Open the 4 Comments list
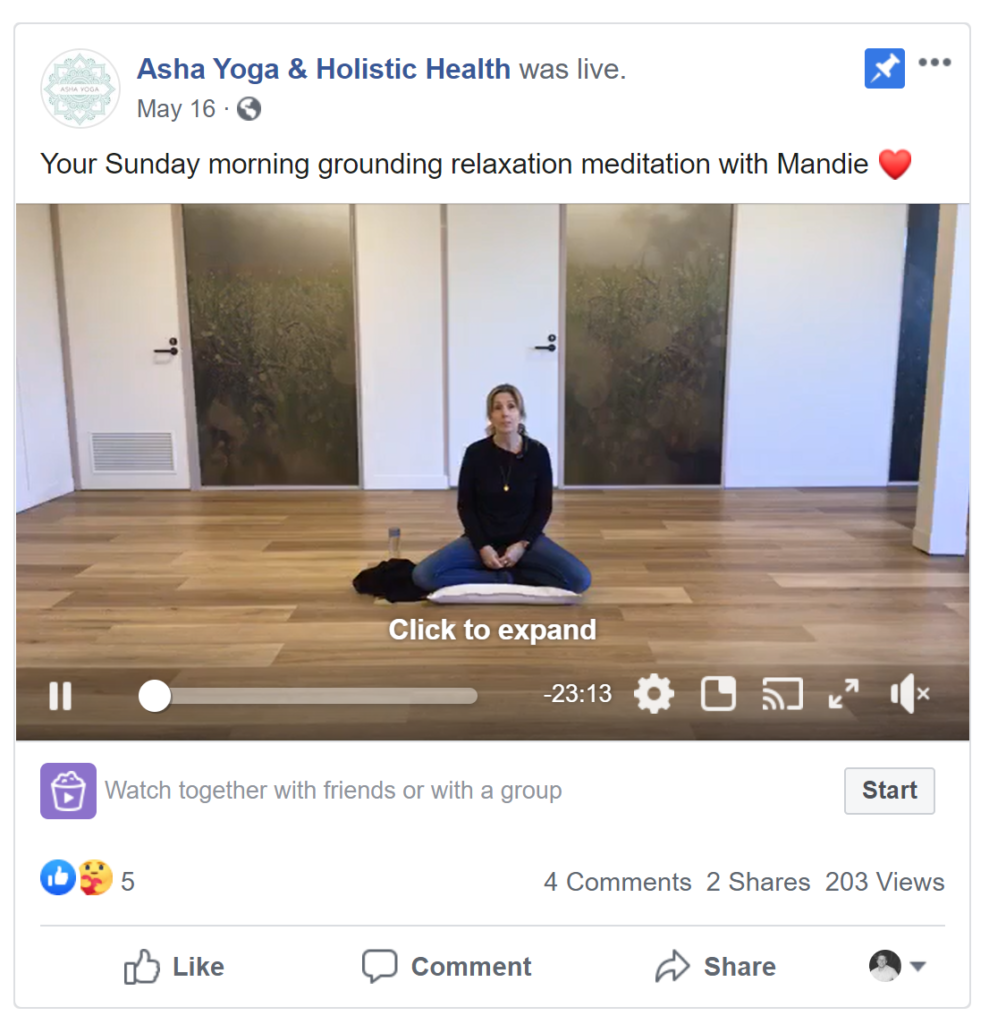 (617, 882)
